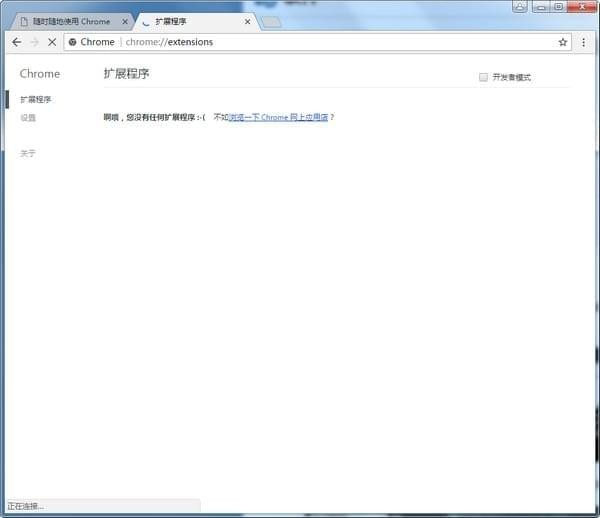Click the no-extensions message text
The image size is (600, 518).
click(x=155, y=117)
